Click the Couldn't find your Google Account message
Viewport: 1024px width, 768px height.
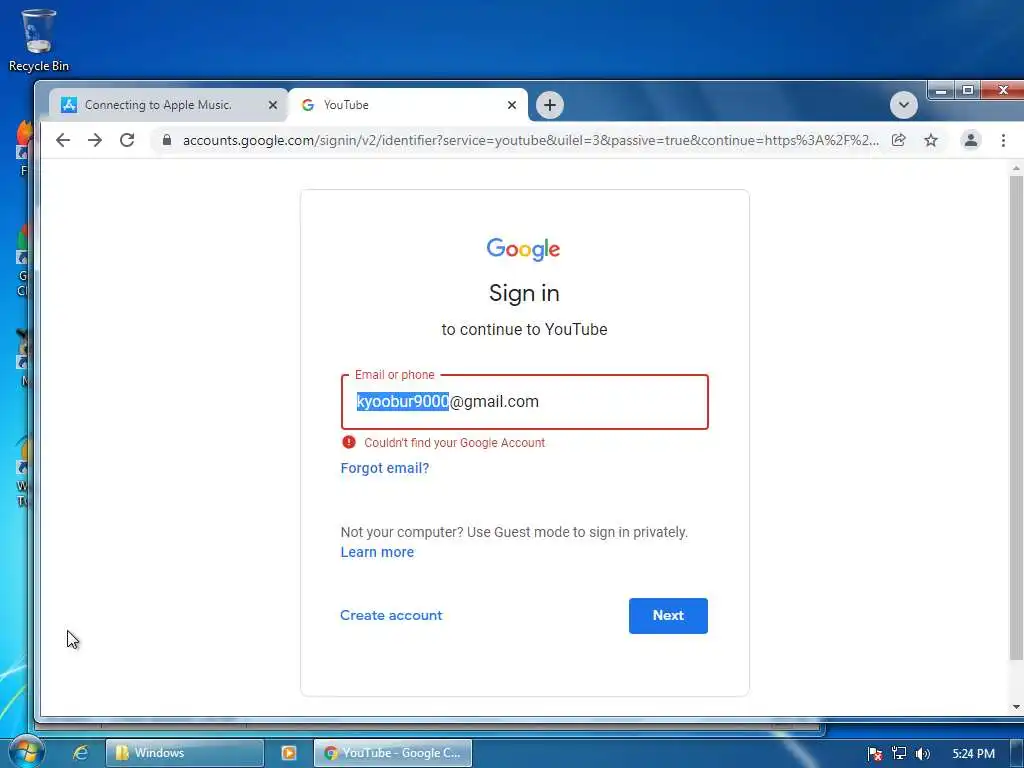(455, 443)
